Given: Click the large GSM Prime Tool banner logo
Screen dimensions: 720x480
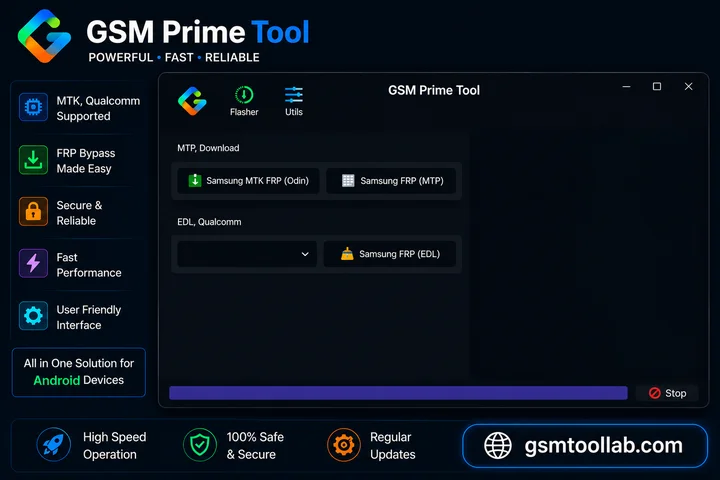Looking at the screenshot, I should tap(45, 36).
